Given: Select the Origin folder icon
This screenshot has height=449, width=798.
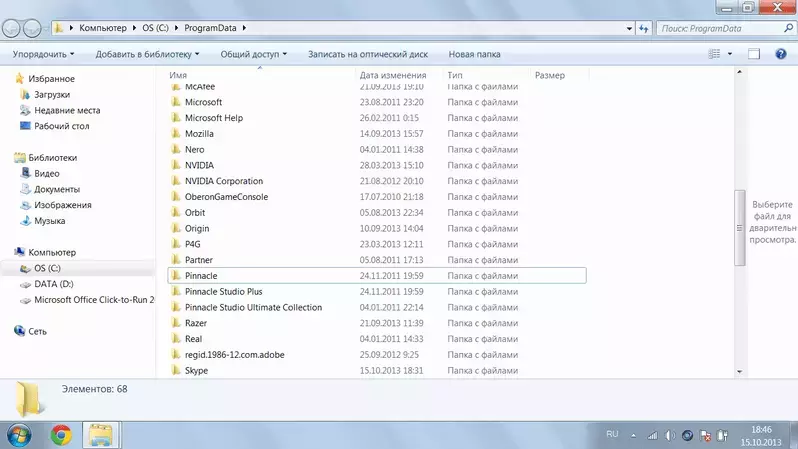Looking at the screenshot, I should pos(176,228).
